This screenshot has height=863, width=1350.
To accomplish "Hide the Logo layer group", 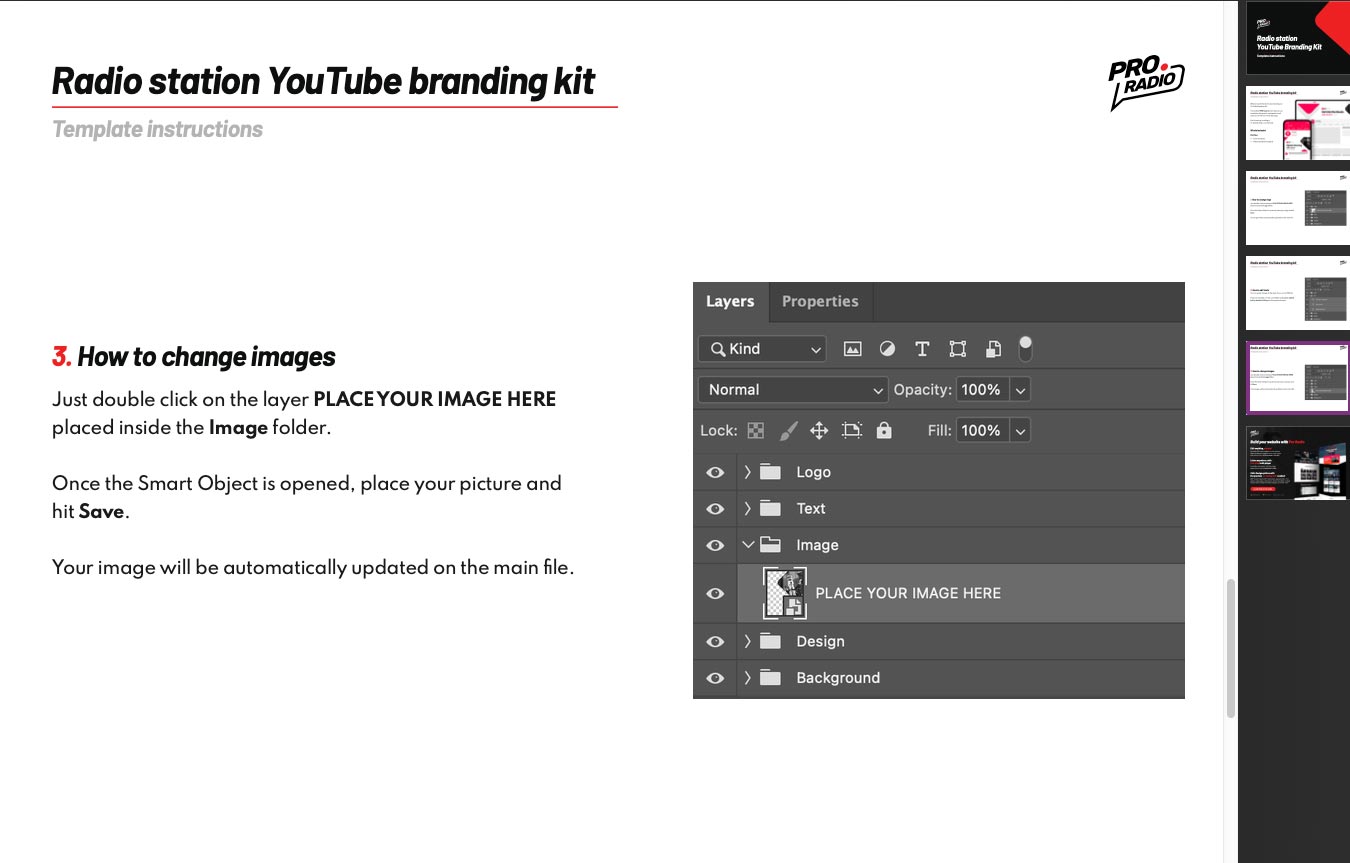I will [x=715, y=473].
